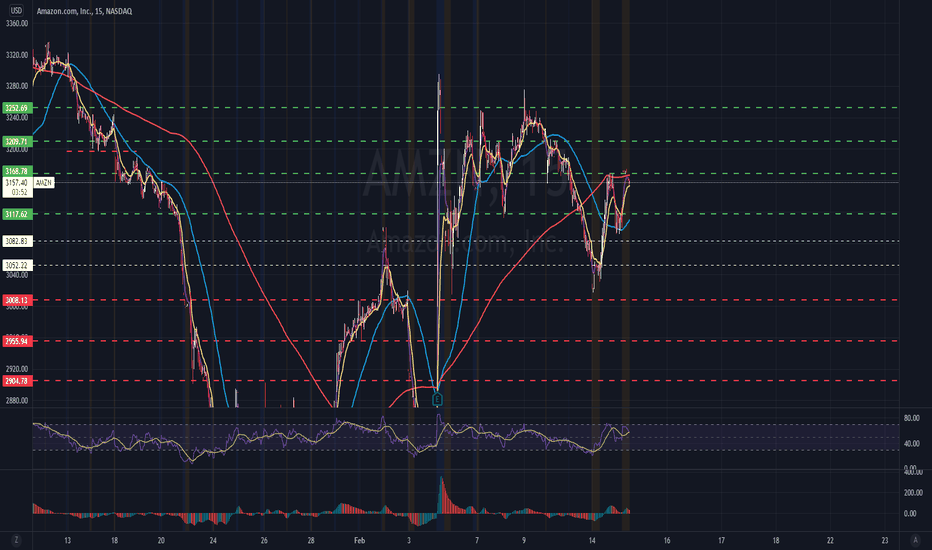
Task: Click date '16' on the time axis
Action: (x=667, y=540)
